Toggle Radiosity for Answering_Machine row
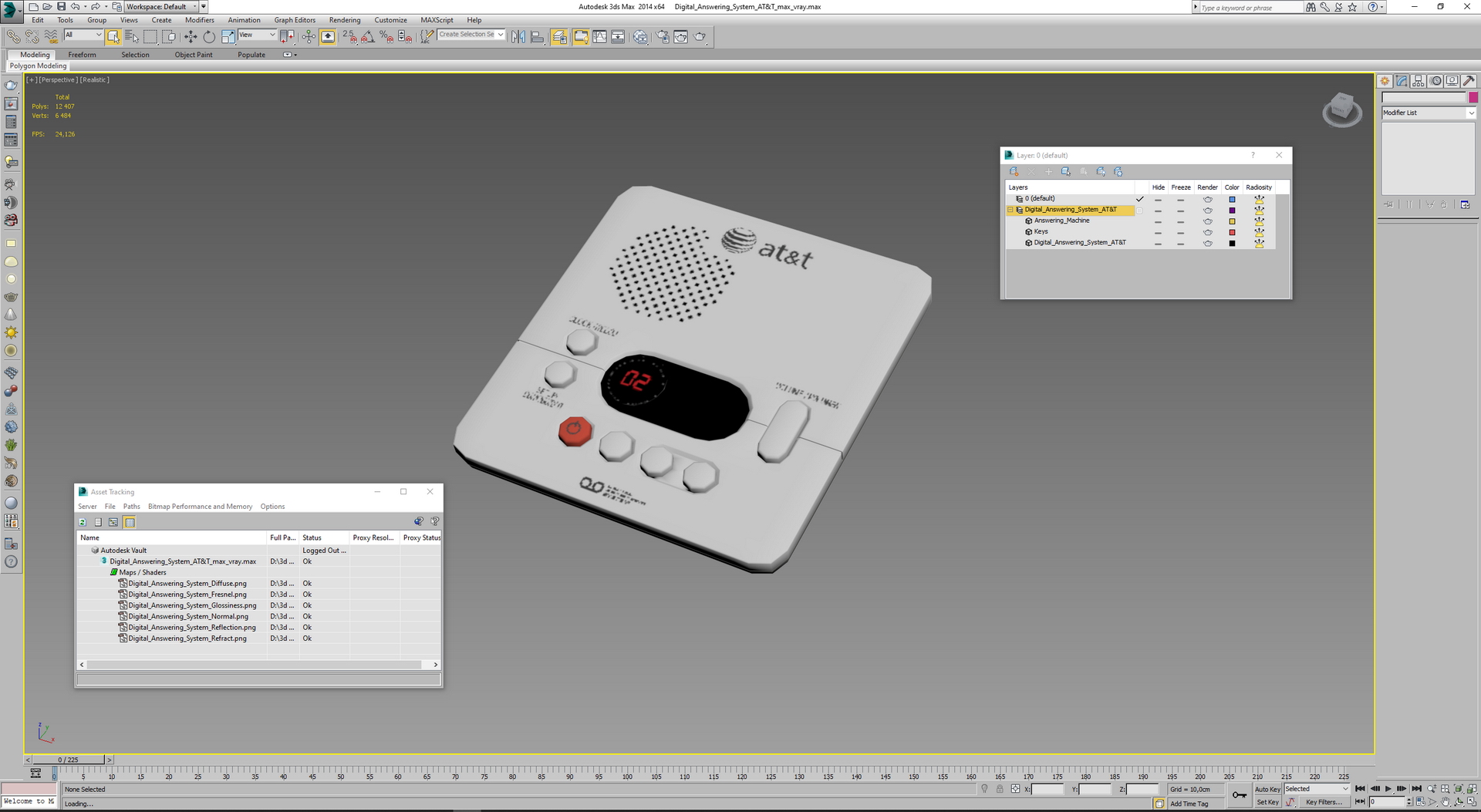 pos(1259,221)
